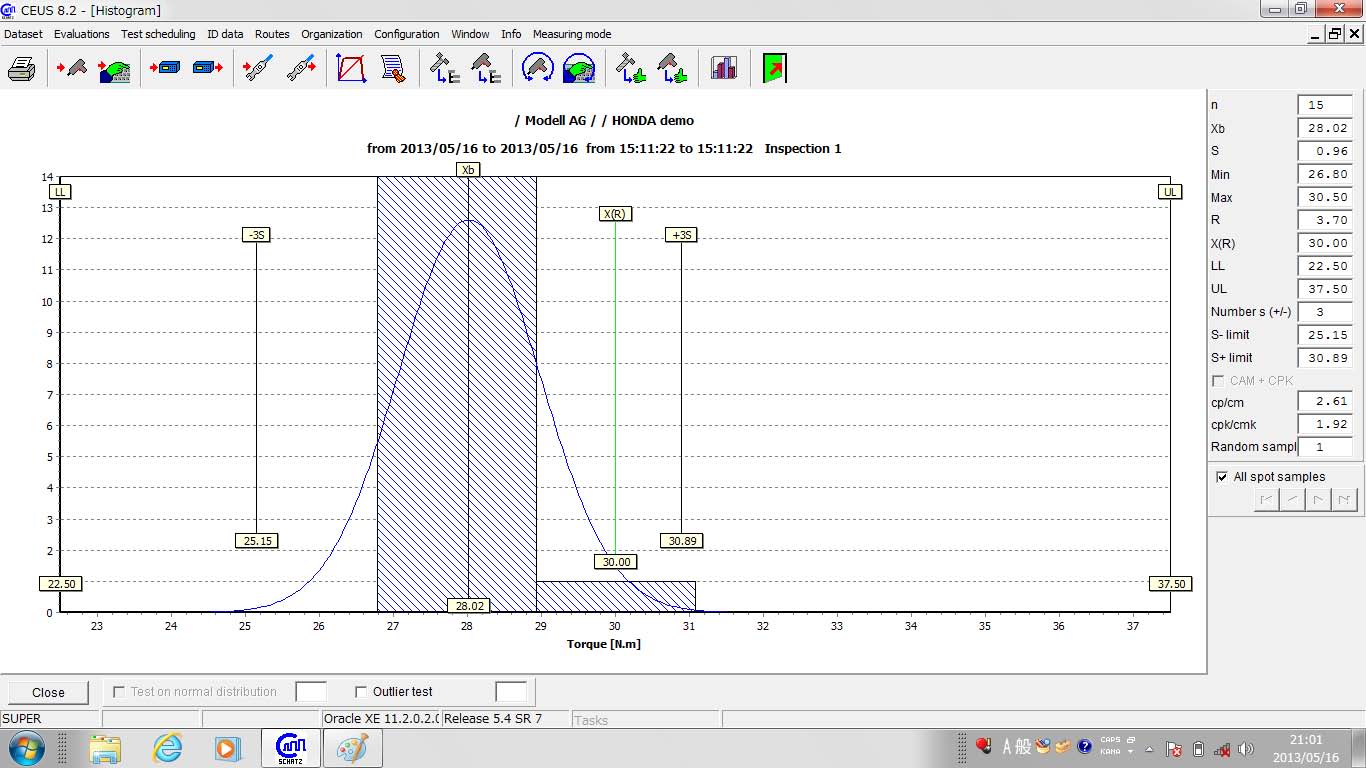Image resolution: width=1366 pixels, height=768 pixels.
Task: Click the S+ limit field showing 30.89
Action: click(1325, 358)
